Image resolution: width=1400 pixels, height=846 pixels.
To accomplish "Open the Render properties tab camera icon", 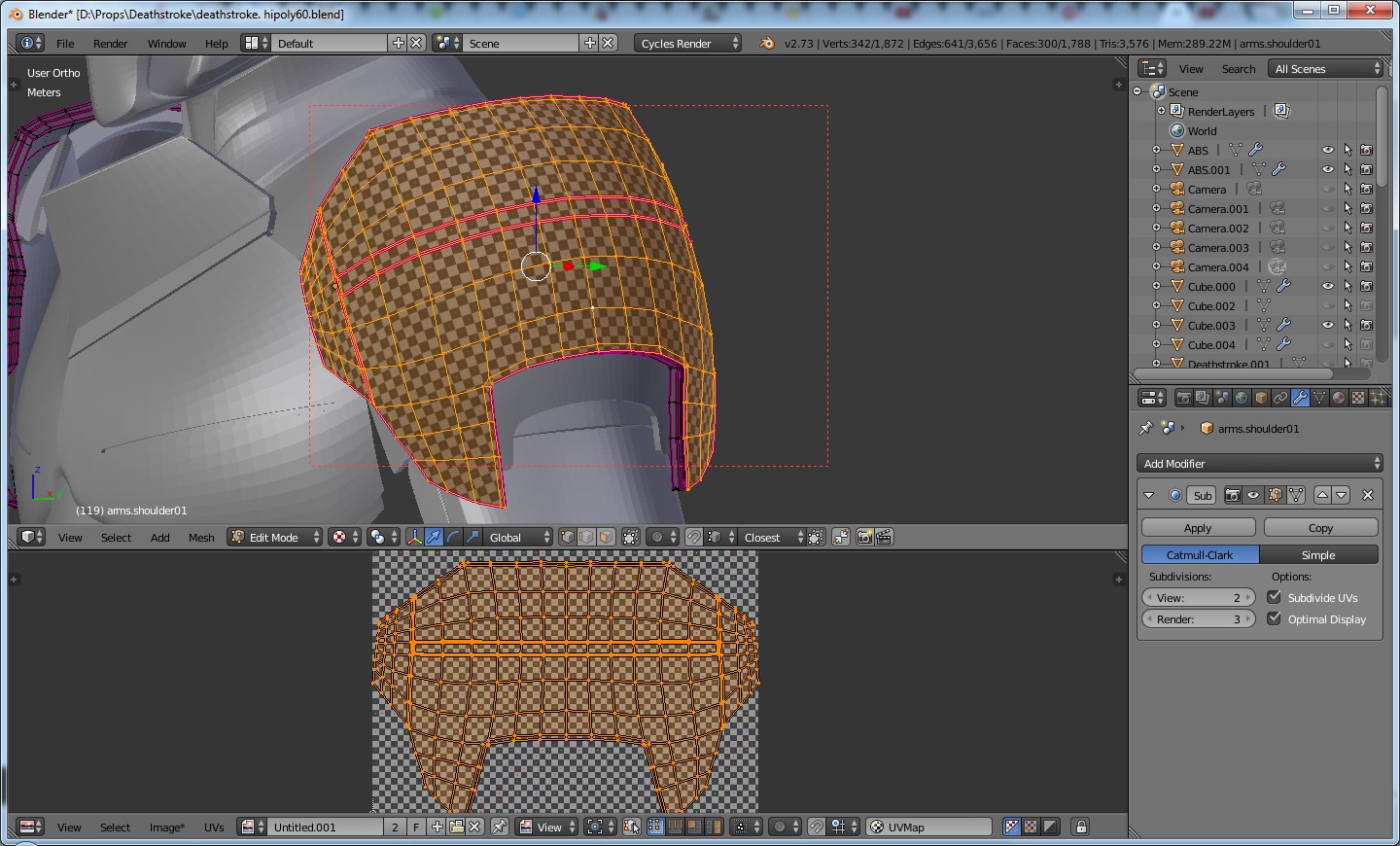I will click(1183, 398).
